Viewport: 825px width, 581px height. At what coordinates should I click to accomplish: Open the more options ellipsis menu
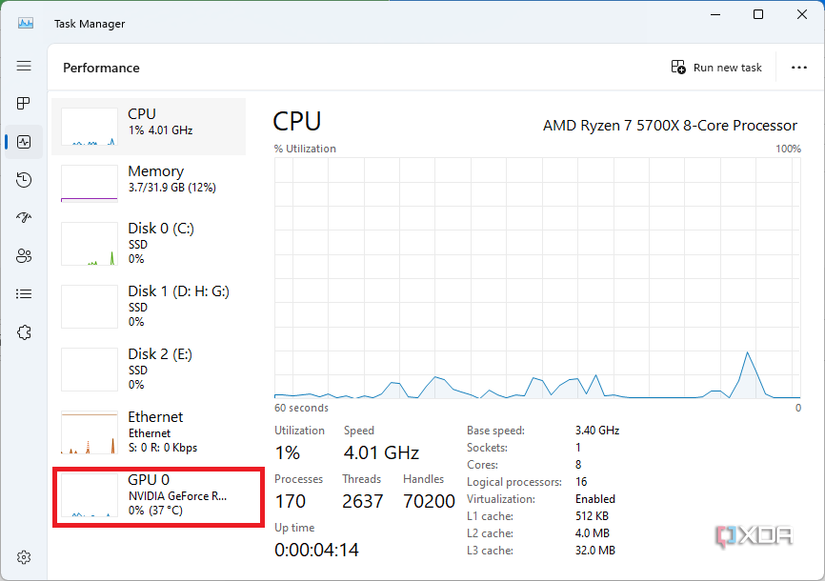(x=798, y=67)
